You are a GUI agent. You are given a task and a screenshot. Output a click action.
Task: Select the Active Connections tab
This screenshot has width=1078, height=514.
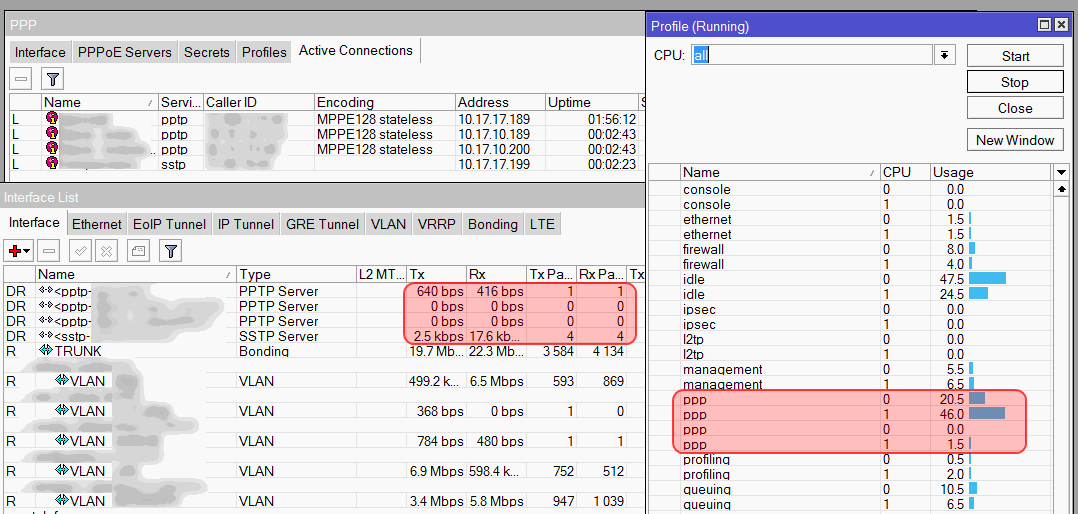coord(355,51)
